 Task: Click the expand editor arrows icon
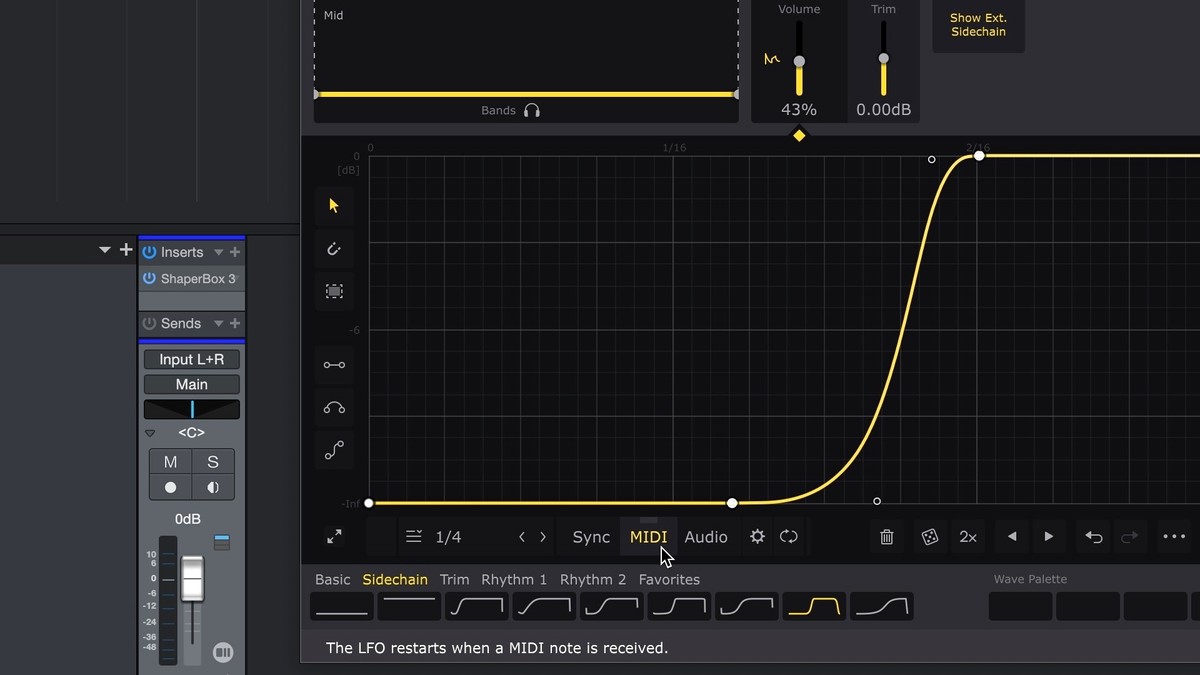[x=334, y=537]
